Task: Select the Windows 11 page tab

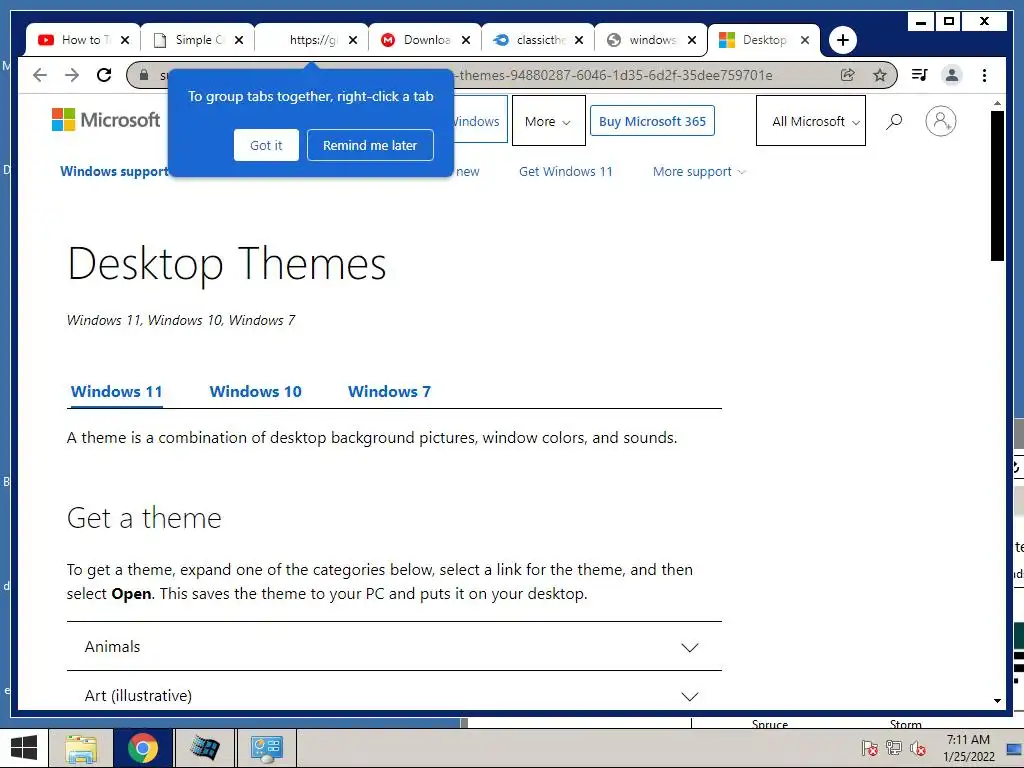Action: [x=116, y=392]
